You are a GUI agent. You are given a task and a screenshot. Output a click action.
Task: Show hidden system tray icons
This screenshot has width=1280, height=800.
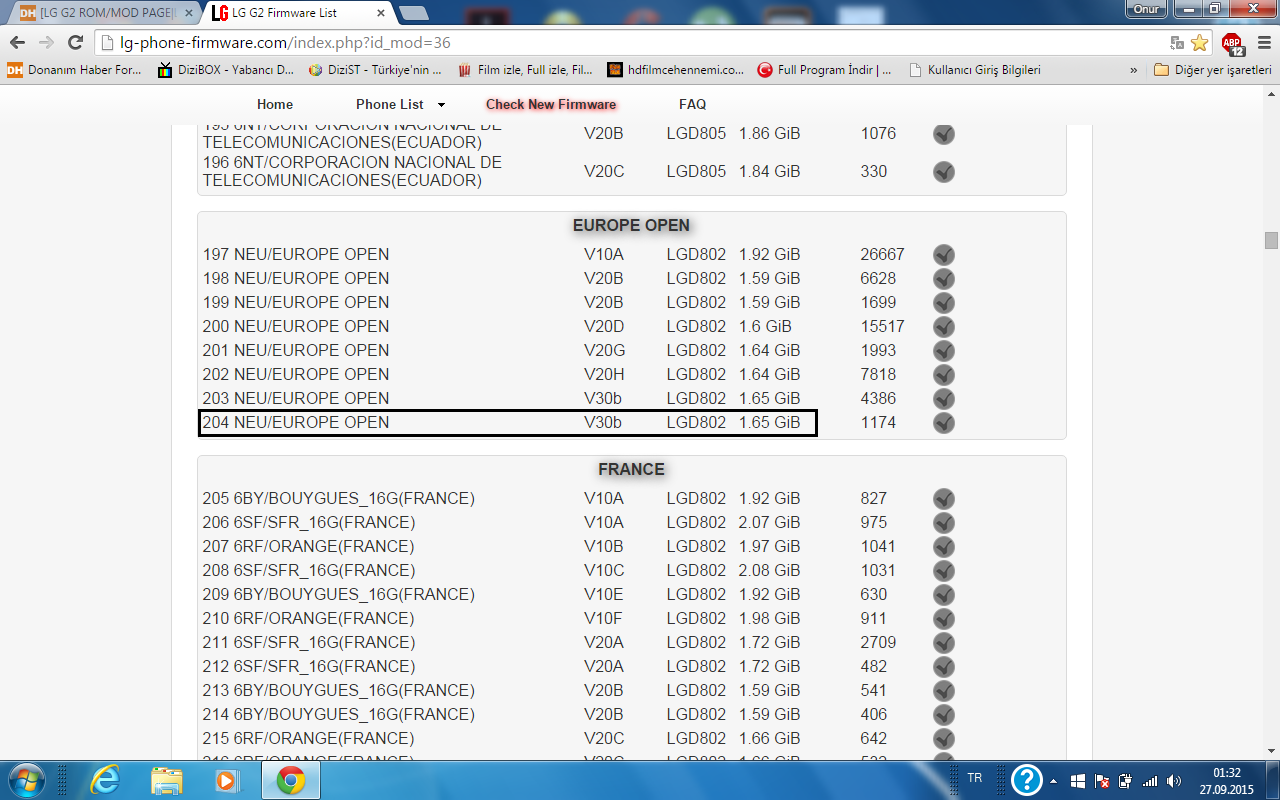(x=1053, y=781)
